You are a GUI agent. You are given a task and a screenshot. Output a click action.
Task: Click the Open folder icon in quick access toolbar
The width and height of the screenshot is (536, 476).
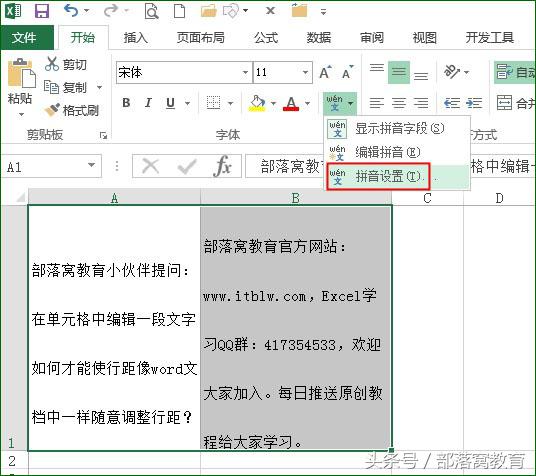point(209,11)
